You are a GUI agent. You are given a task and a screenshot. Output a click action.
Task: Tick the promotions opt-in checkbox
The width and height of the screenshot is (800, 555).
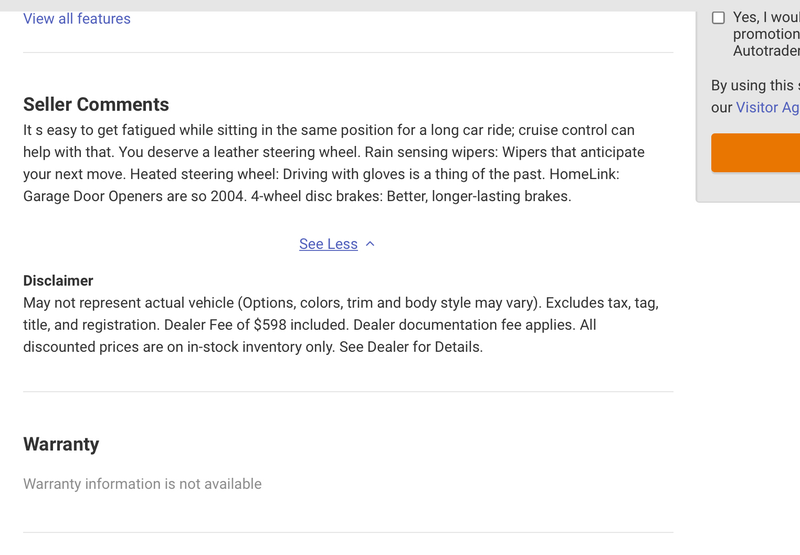[718, 18]
